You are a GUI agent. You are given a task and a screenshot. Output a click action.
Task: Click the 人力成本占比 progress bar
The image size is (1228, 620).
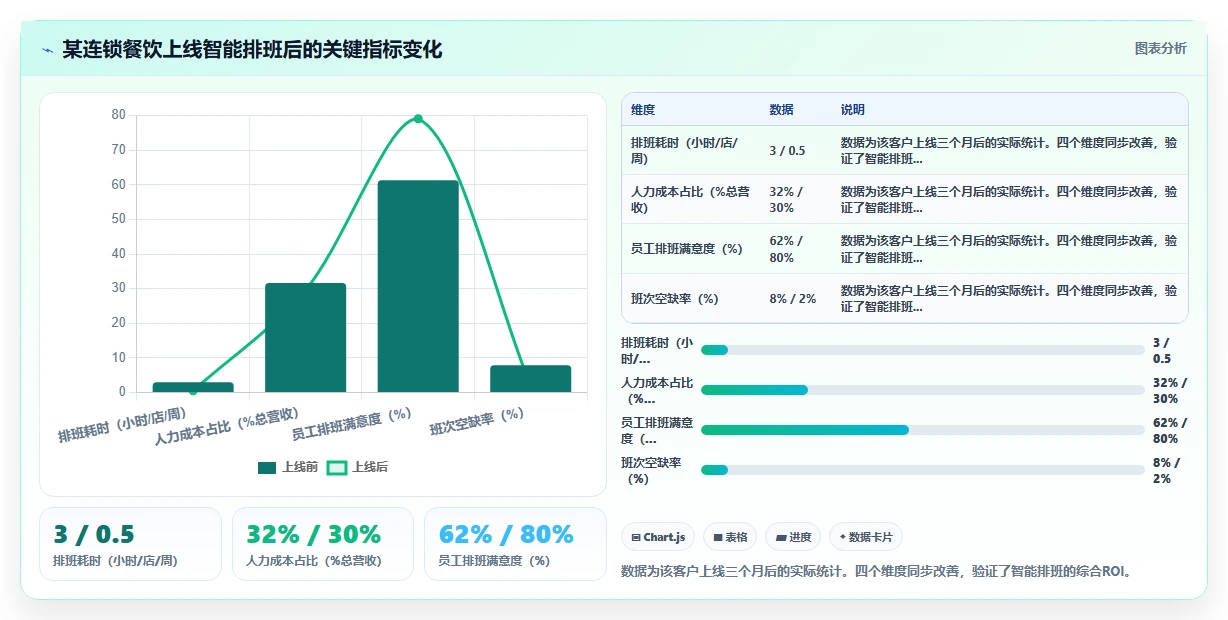tap(922, 390)
